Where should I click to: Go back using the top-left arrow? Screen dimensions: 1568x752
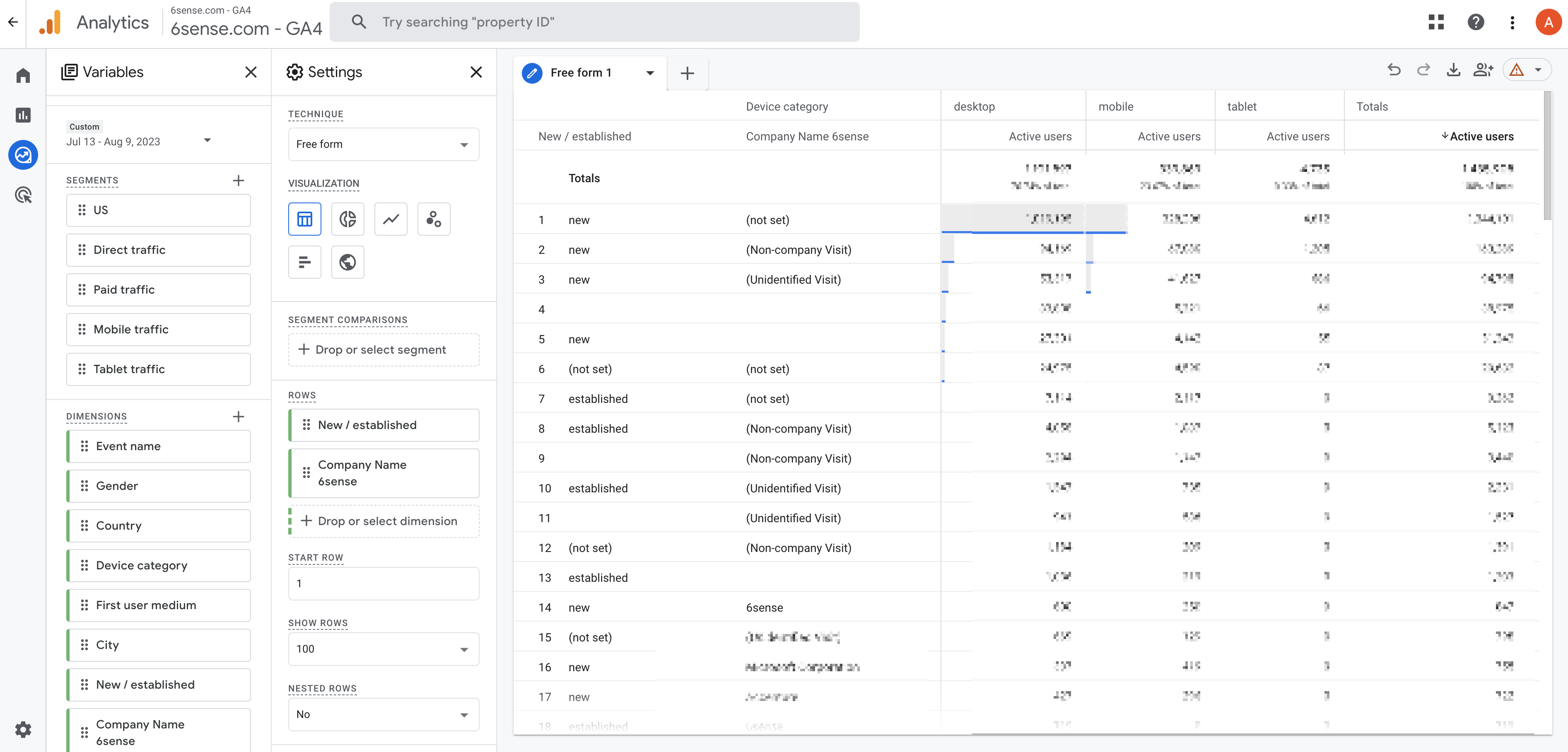click(x=13, y=22)
